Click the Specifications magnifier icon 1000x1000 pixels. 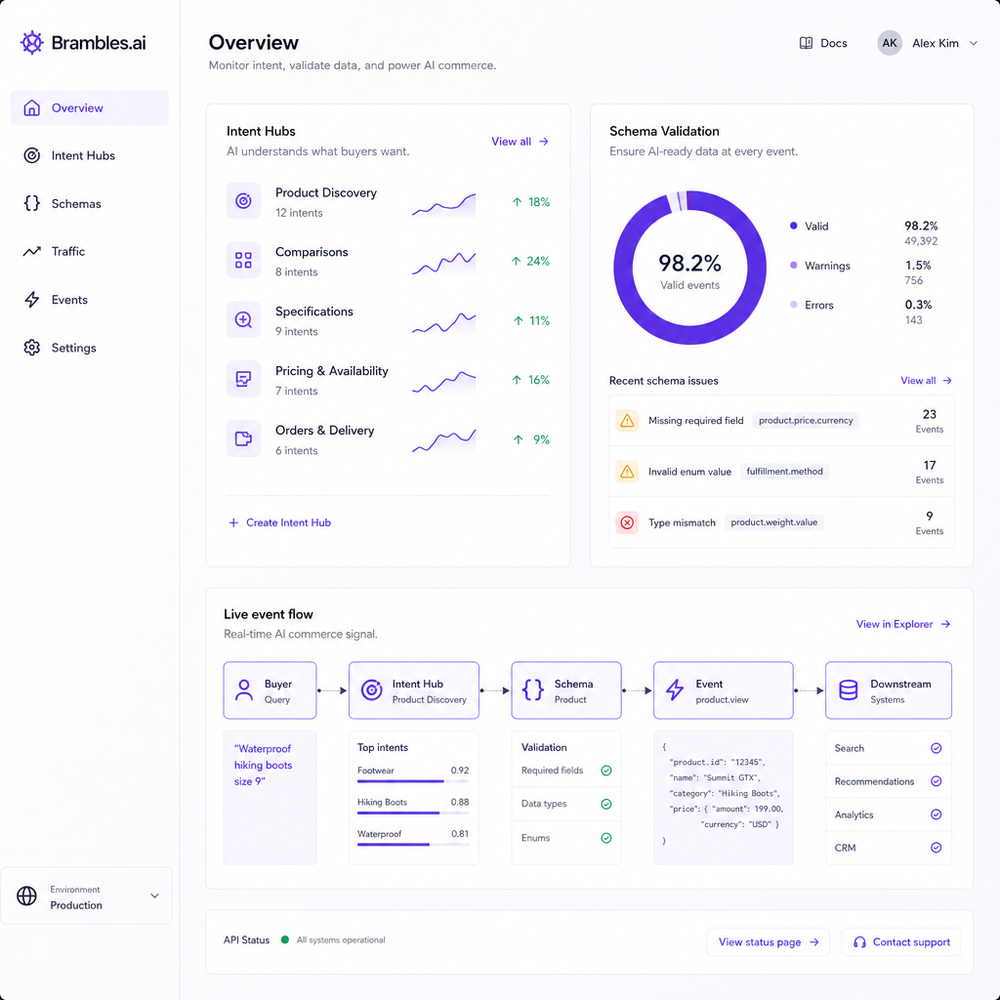point(243,320)
